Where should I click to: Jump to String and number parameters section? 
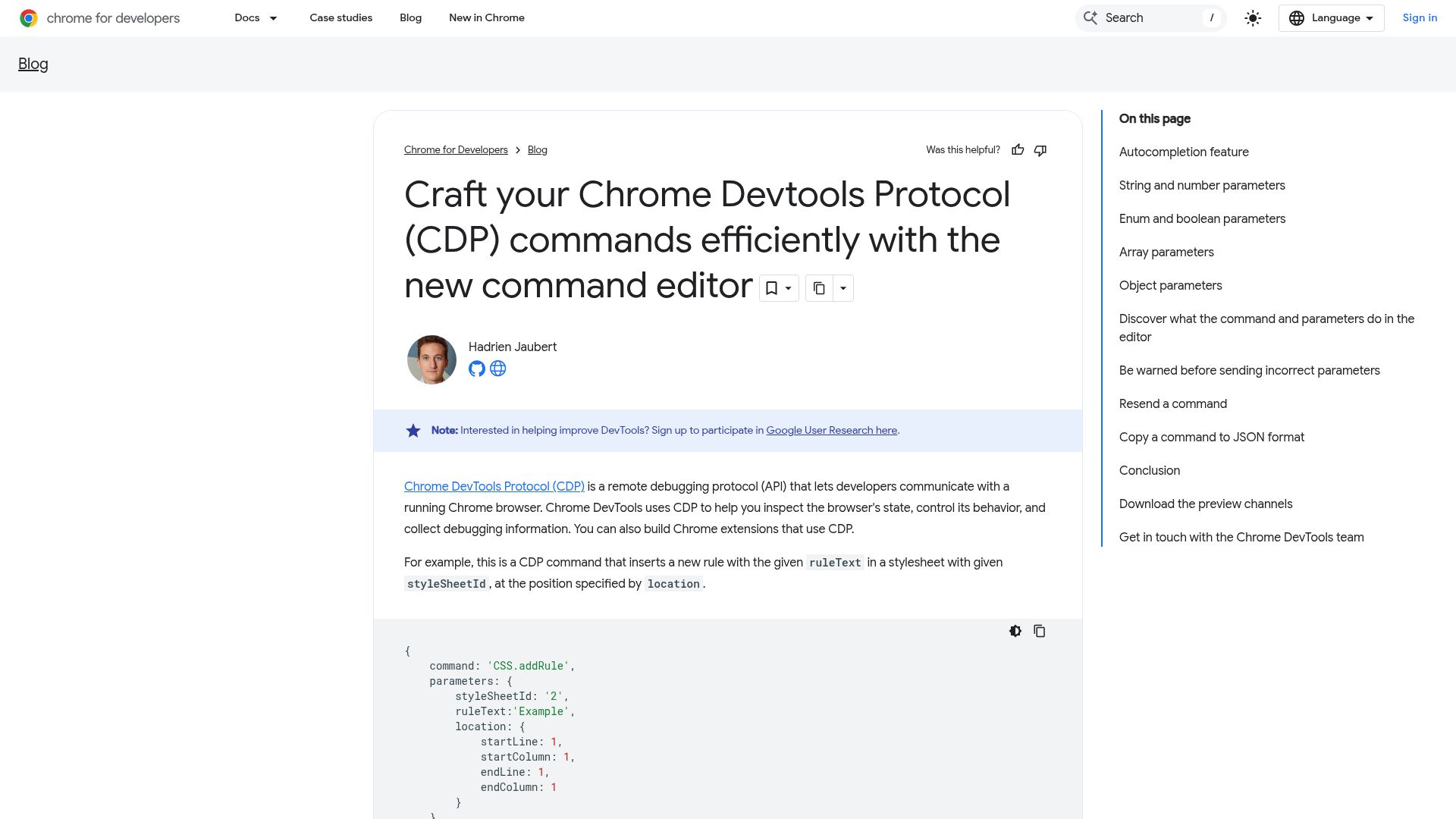point(1202,186)
